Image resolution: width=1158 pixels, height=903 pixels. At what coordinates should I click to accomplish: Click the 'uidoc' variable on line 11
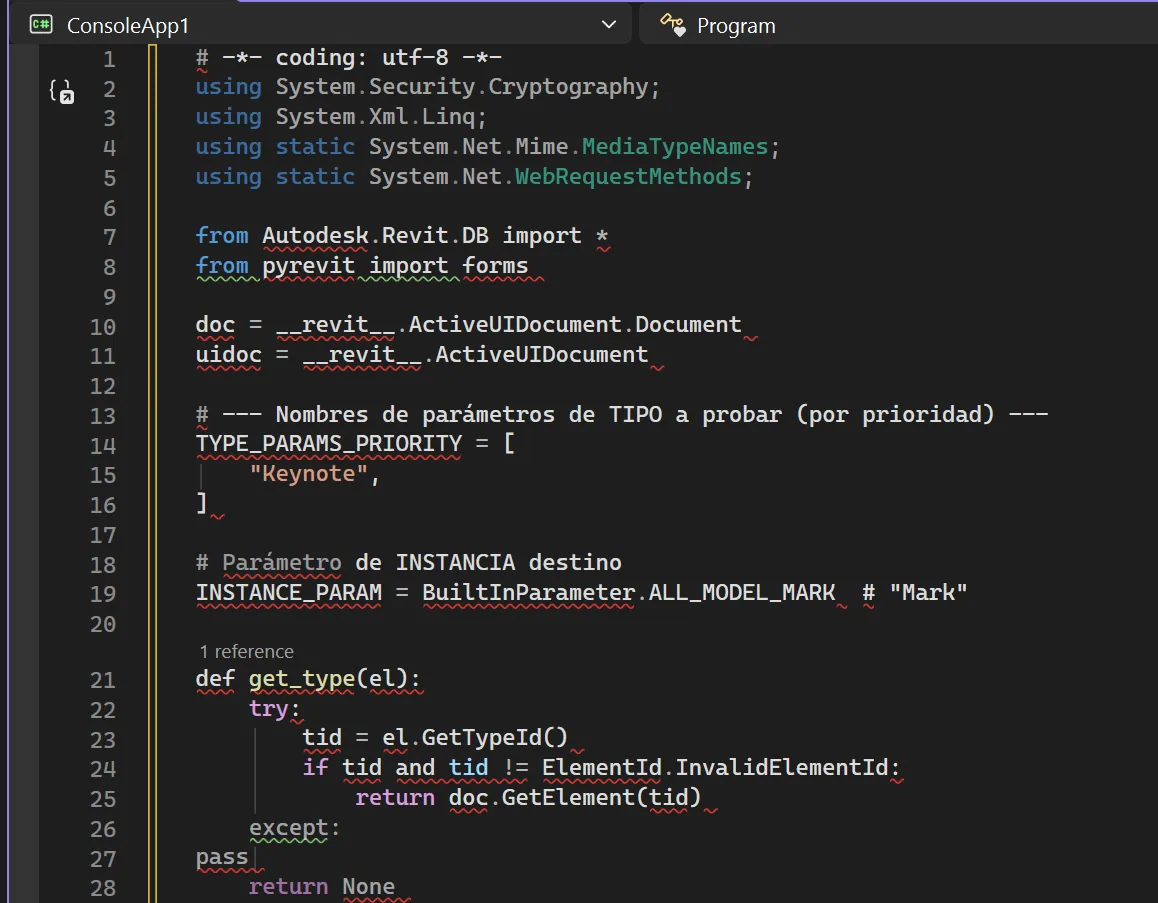[228, 354]
